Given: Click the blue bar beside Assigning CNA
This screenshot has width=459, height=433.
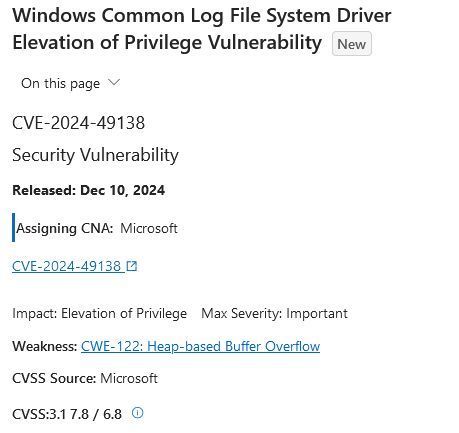Looking at the screenshot, I should (x=14, y=227).
